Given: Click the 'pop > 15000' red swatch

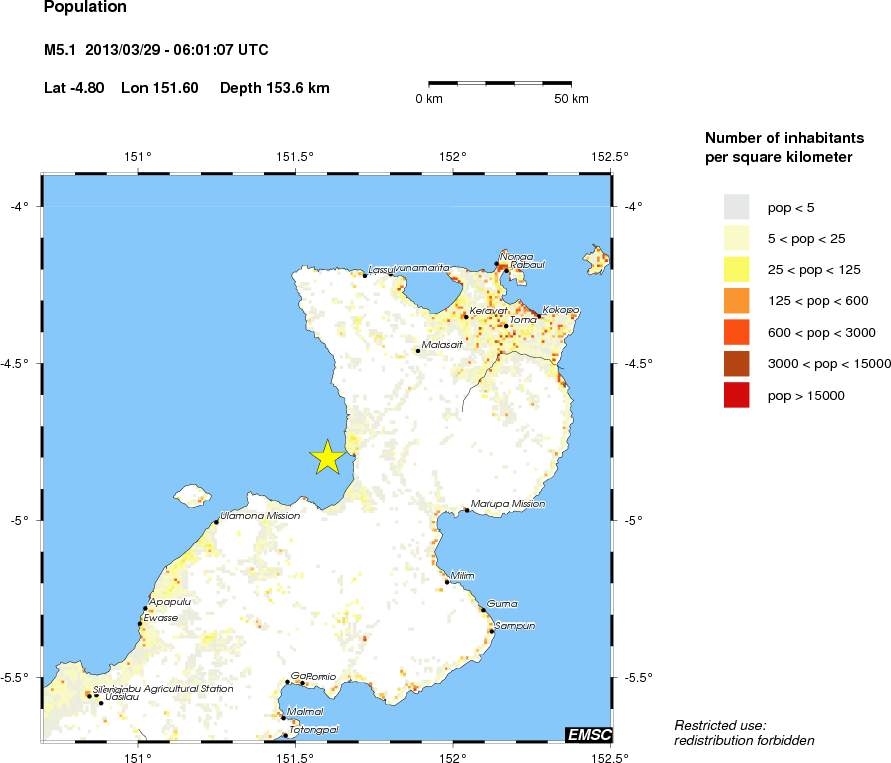Looking at the screenshot, I should coord(736,395).
